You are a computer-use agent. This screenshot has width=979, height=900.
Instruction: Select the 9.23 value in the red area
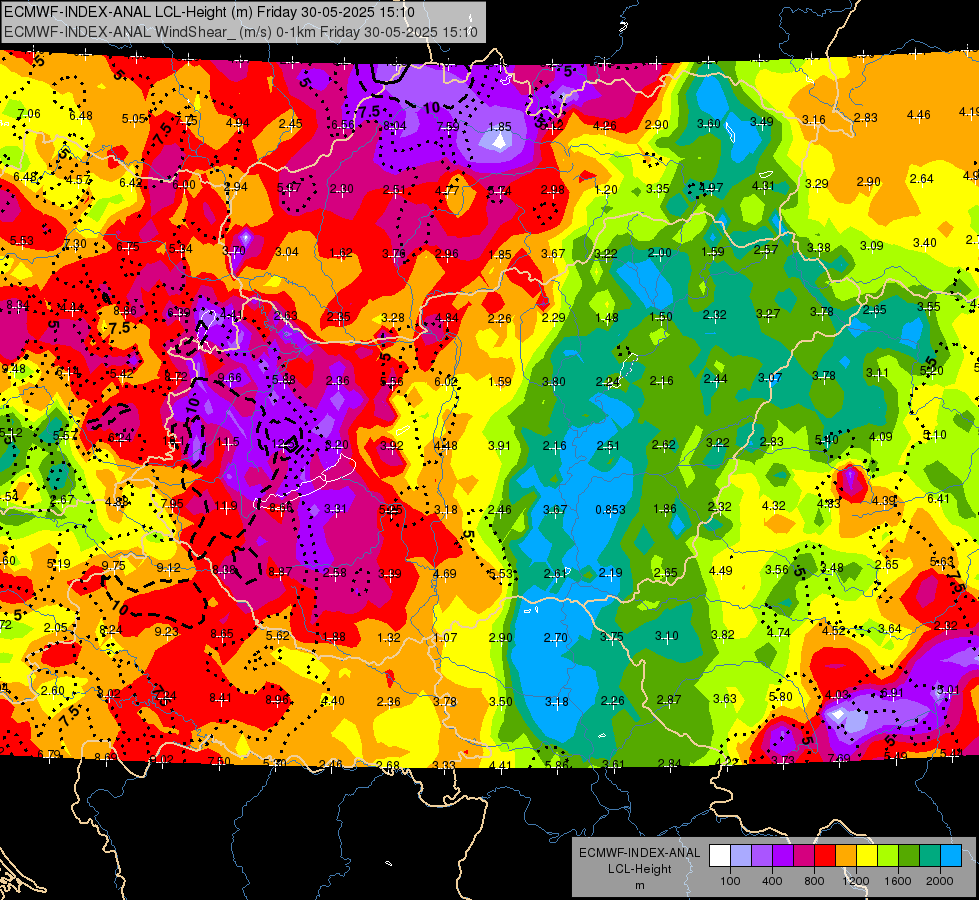tap(167, 631)
